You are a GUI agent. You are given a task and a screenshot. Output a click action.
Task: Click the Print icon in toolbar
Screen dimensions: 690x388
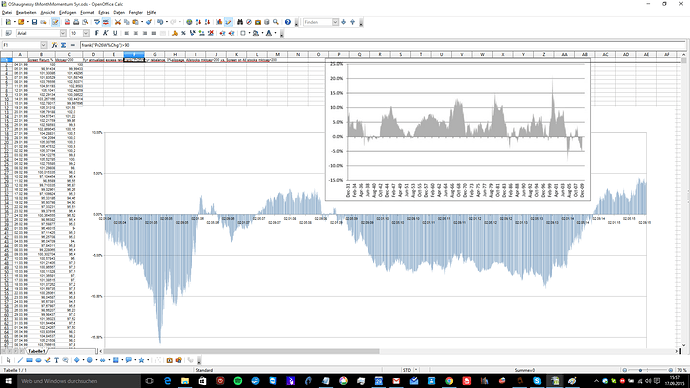(x=76, y=22)
